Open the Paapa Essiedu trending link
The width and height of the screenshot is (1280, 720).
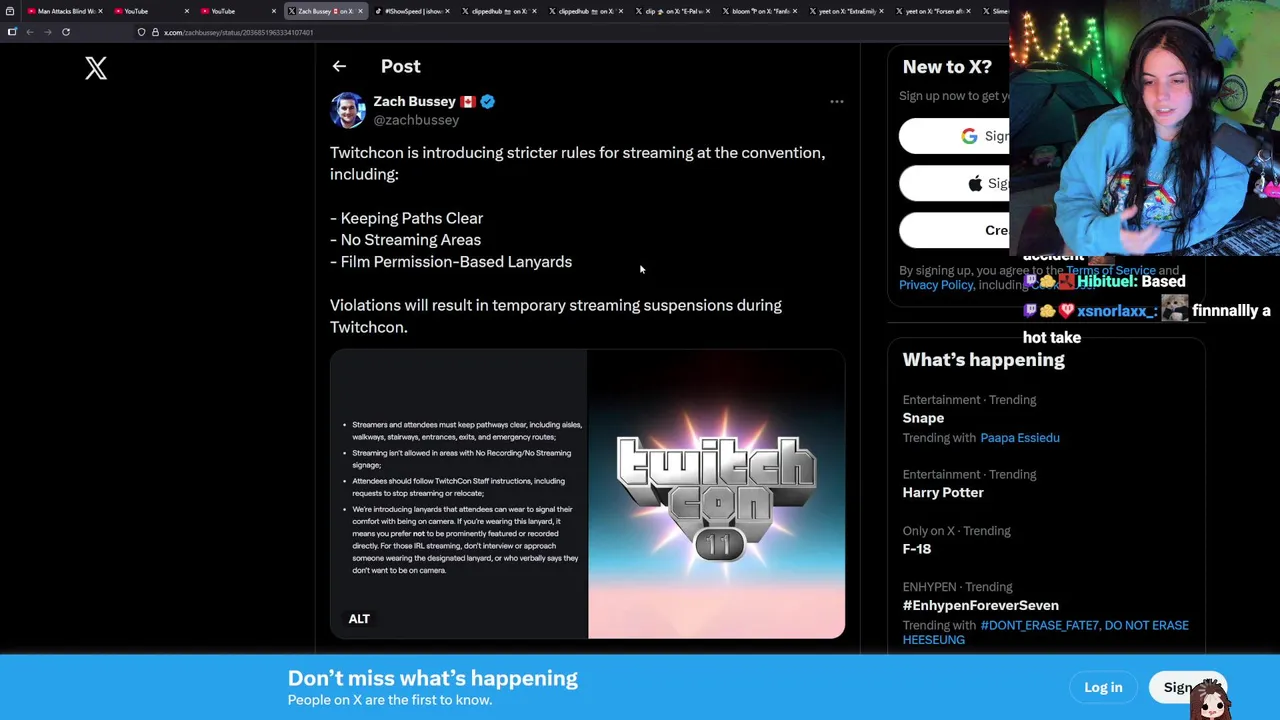coord(1020,438)
